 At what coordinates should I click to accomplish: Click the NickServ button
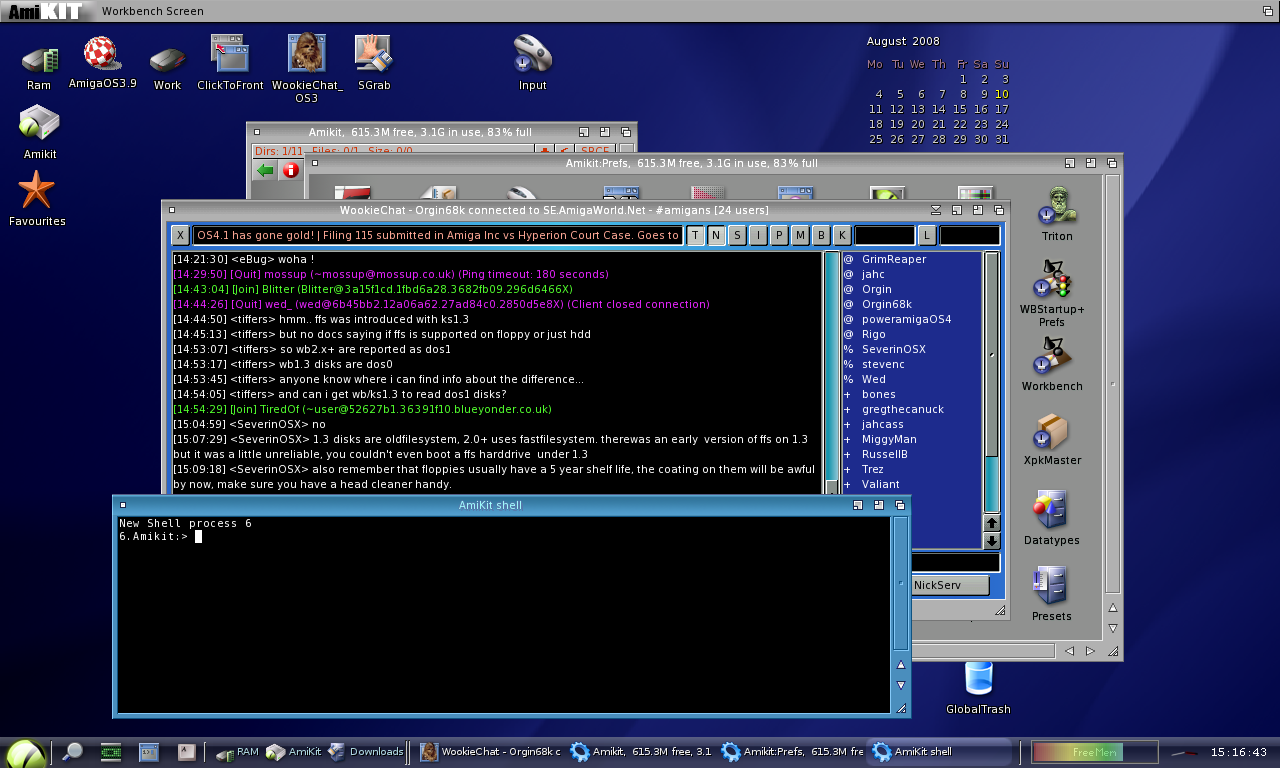point(950,585)
